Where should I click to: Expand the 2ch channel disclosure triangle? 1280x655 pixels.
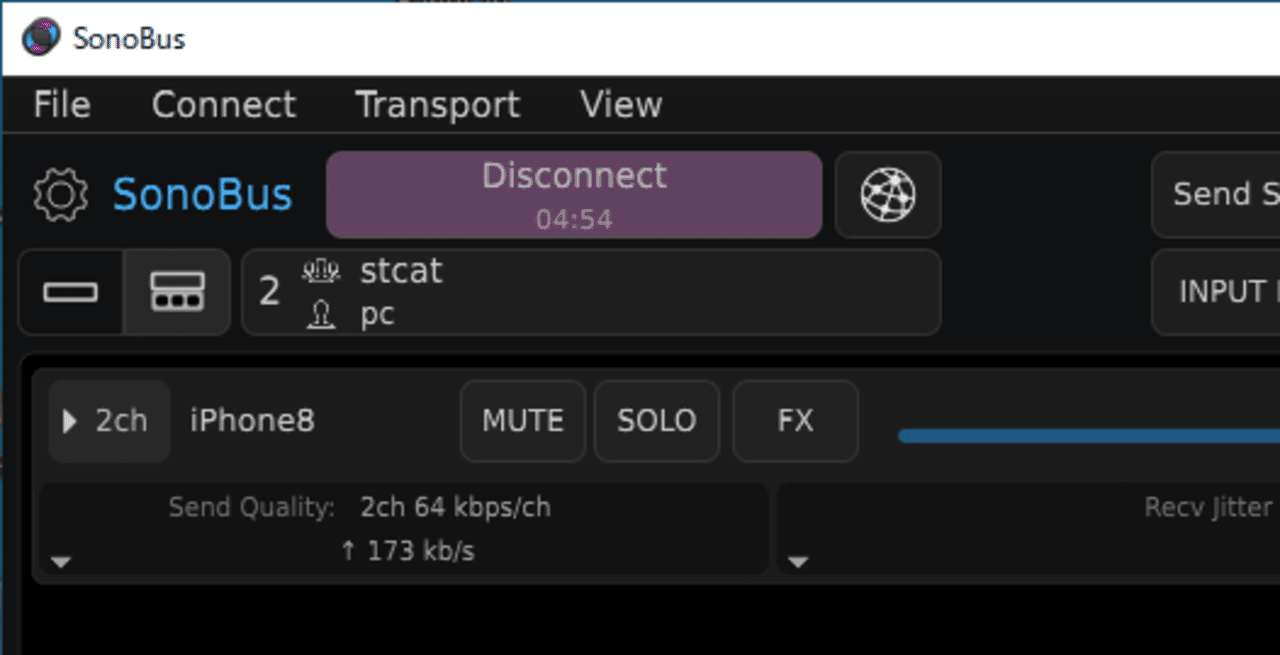[x=70, y=421]
